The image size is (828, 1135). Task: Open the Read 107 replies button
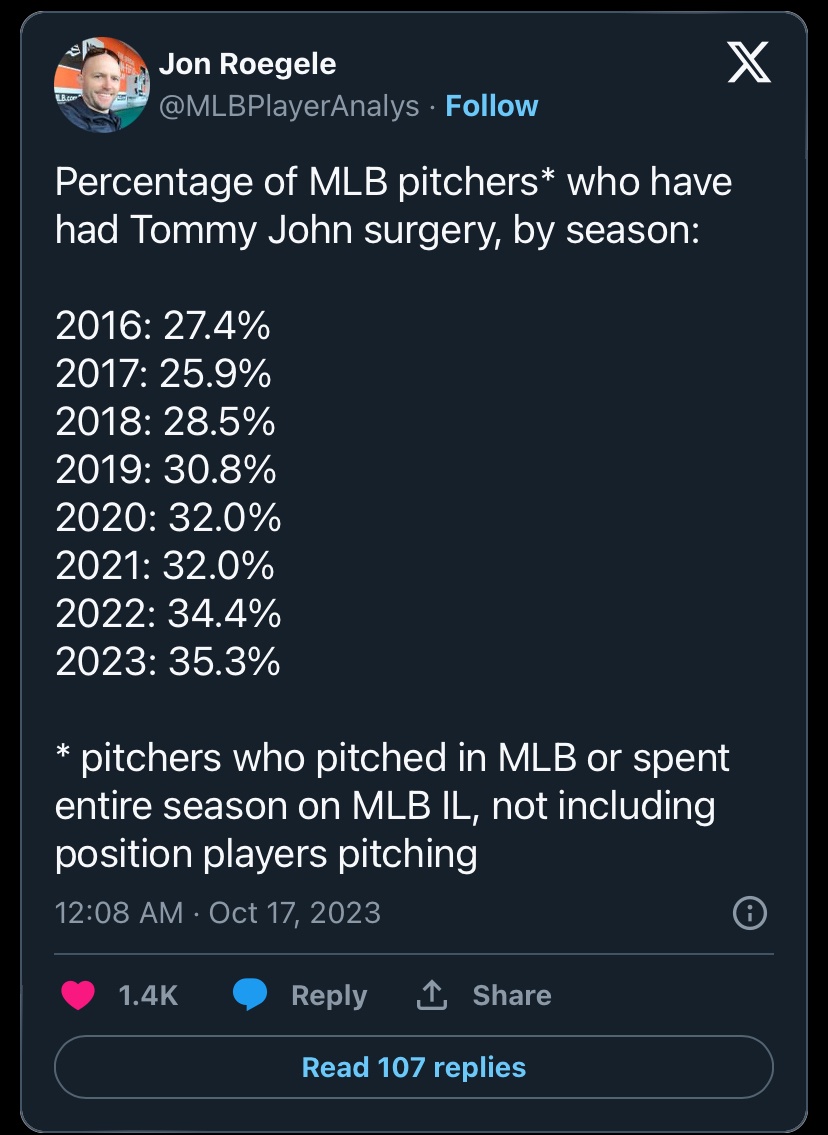(x=413, y=1067)
